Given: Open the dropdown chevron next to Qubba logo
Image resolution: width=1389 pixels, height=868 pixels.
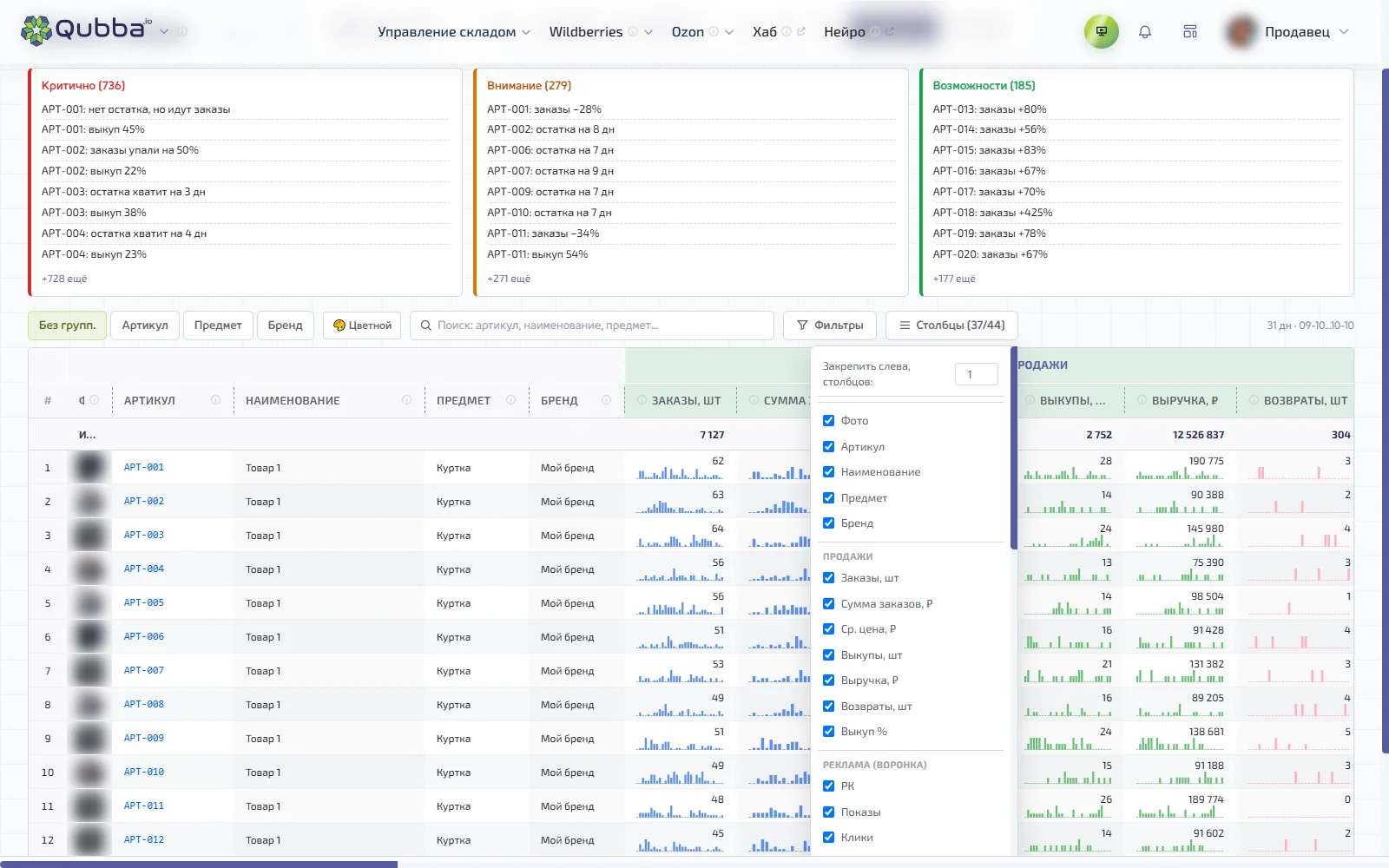Looking at the screenshot, I should click(164, 31).
